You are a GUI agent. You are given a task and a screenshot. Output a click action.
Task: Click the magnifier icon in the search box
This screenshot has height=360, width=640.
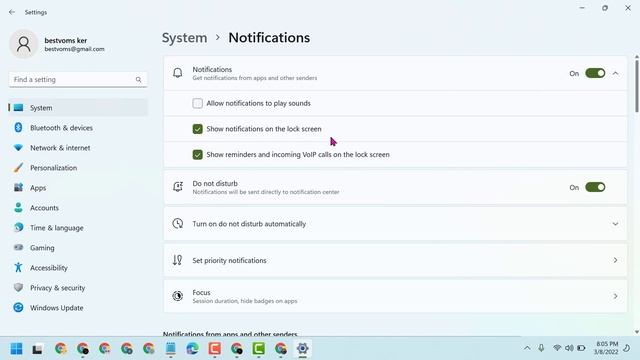pyautogui.click(x=138, y=80)
